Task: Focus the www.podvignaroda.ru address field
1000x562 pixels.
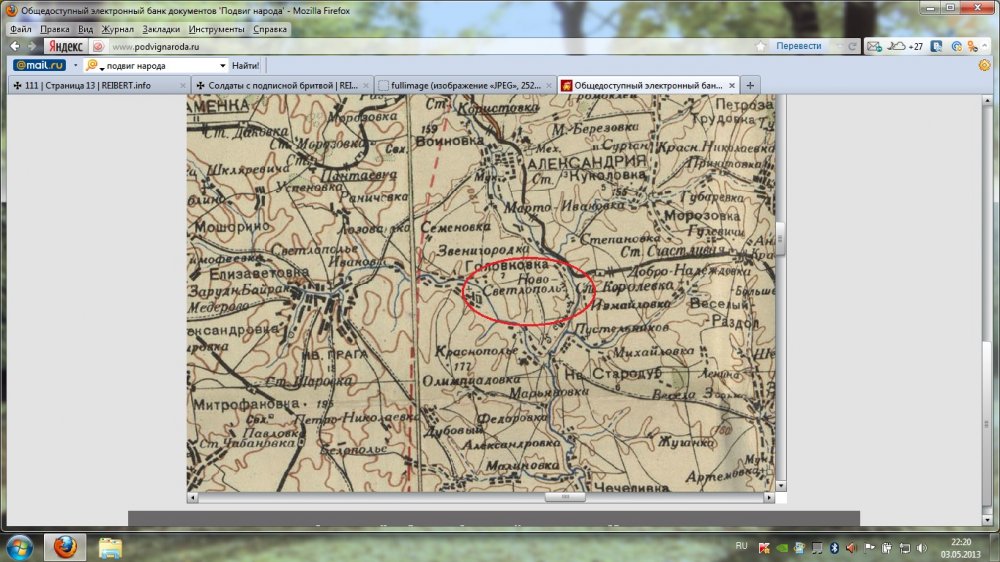Action: (x=430, y=47)
